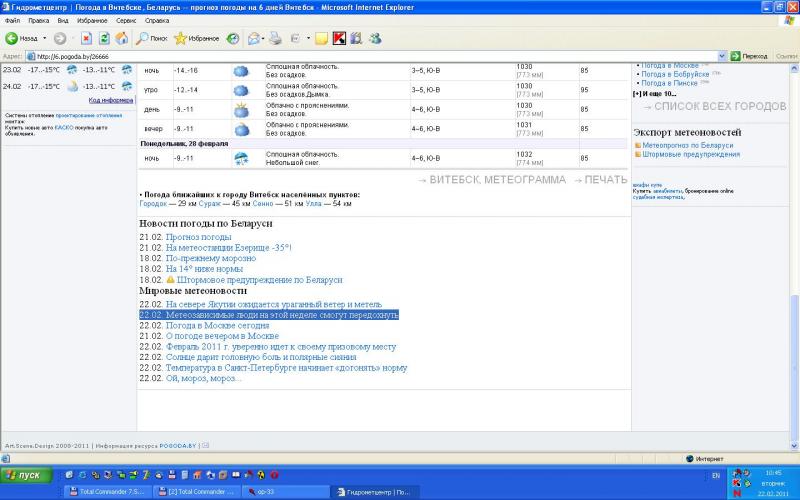Click the Research toolbar icon
This screenshot has height=500, width=800.
[356, 38]
